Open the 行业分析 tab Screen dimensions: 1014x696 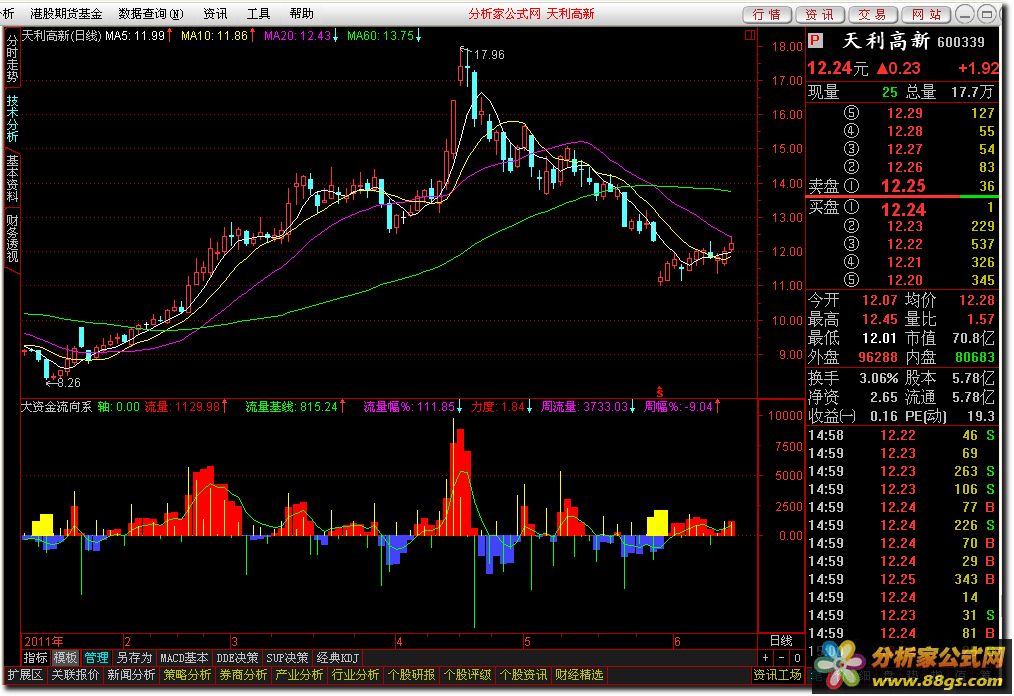(x=355, y=675)
